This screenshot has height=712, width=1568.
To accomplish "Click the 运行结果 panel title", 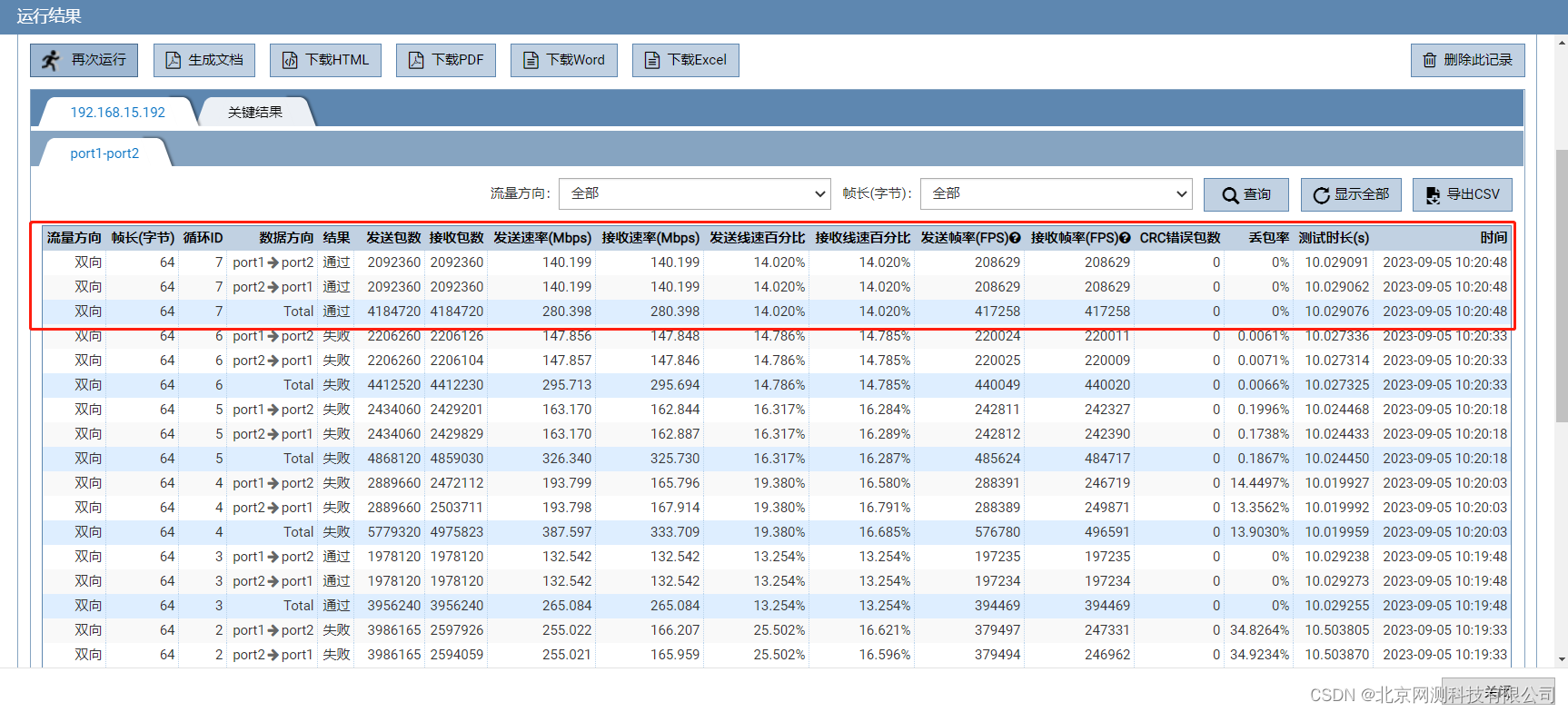I will coord(49,16).
